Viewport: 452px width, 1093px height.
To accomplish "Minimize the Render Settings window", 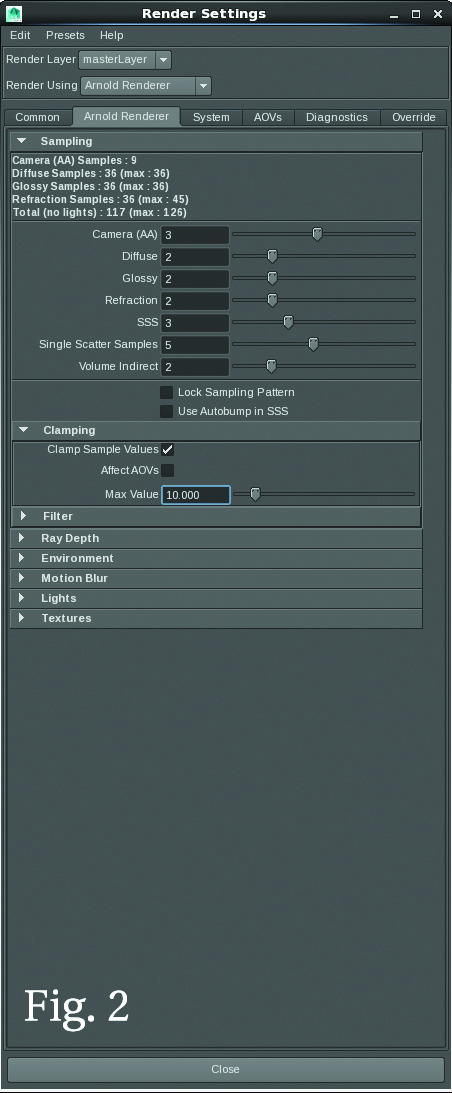I will tap(396, 13).
